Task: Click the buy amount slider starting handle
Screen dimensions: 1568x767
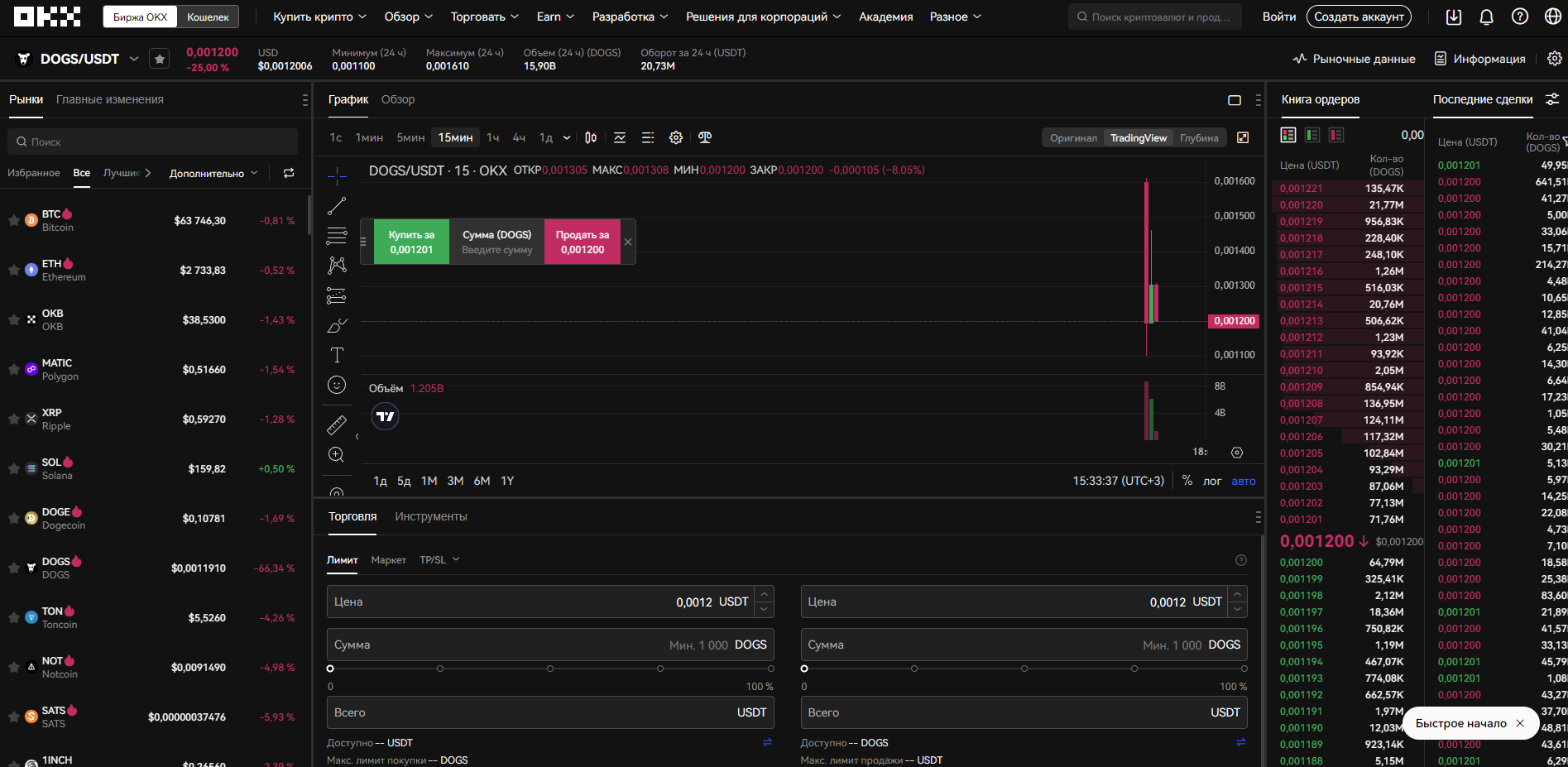Action: (330, 669)
